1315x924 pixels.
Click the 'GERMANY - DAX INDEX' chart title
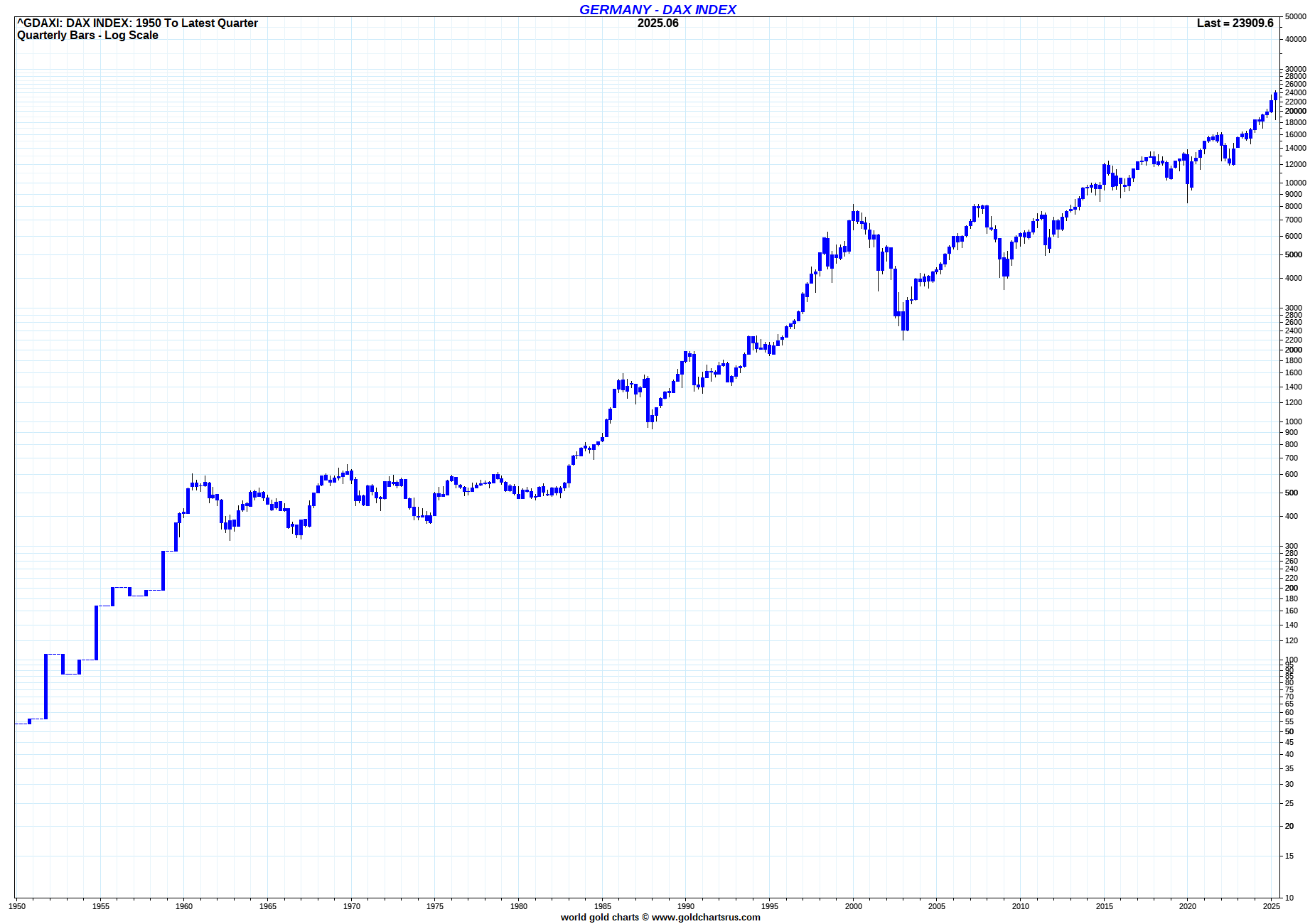657,9
